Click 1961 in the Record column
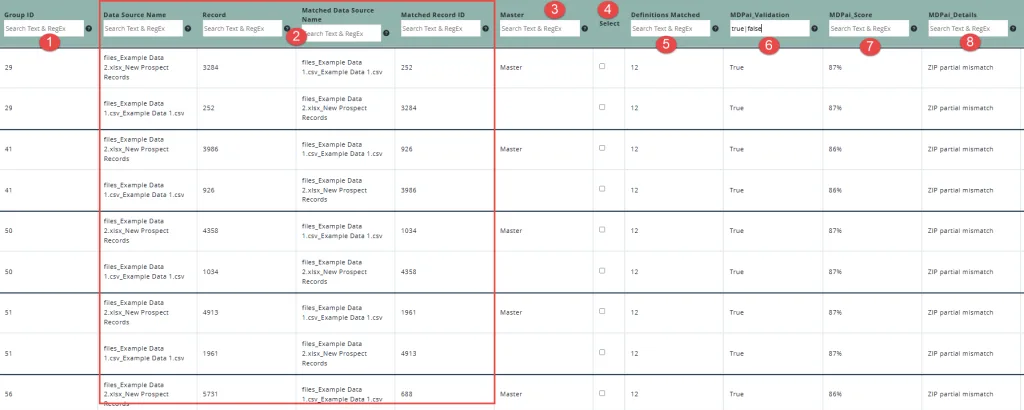1024x410 pixels. tap(210, 353)
